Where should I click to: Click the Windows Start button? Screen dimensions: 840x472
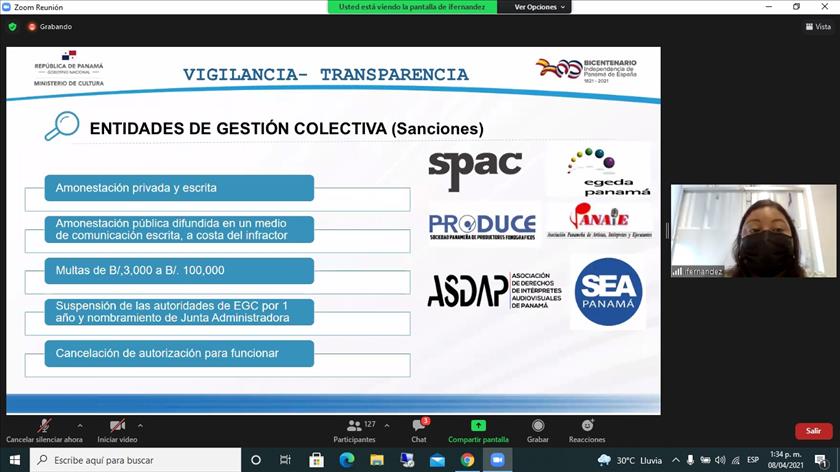14,460
